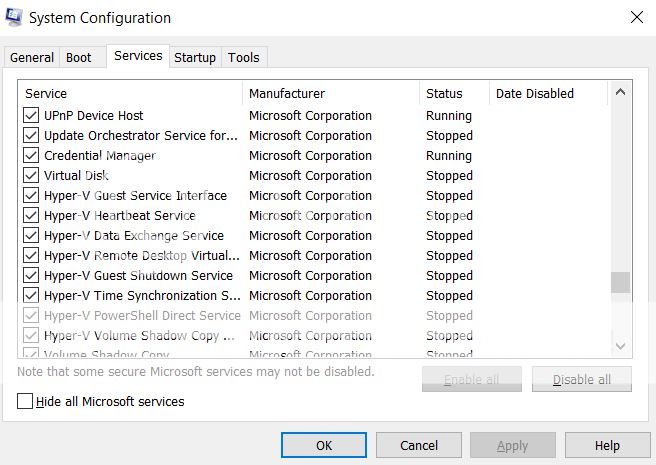Image resolution: width=656 pixels, height=465 pixels.
Task: Uncheck Hyper-V Remote Desktop Virtual checkbox
Action: point(31,255)
